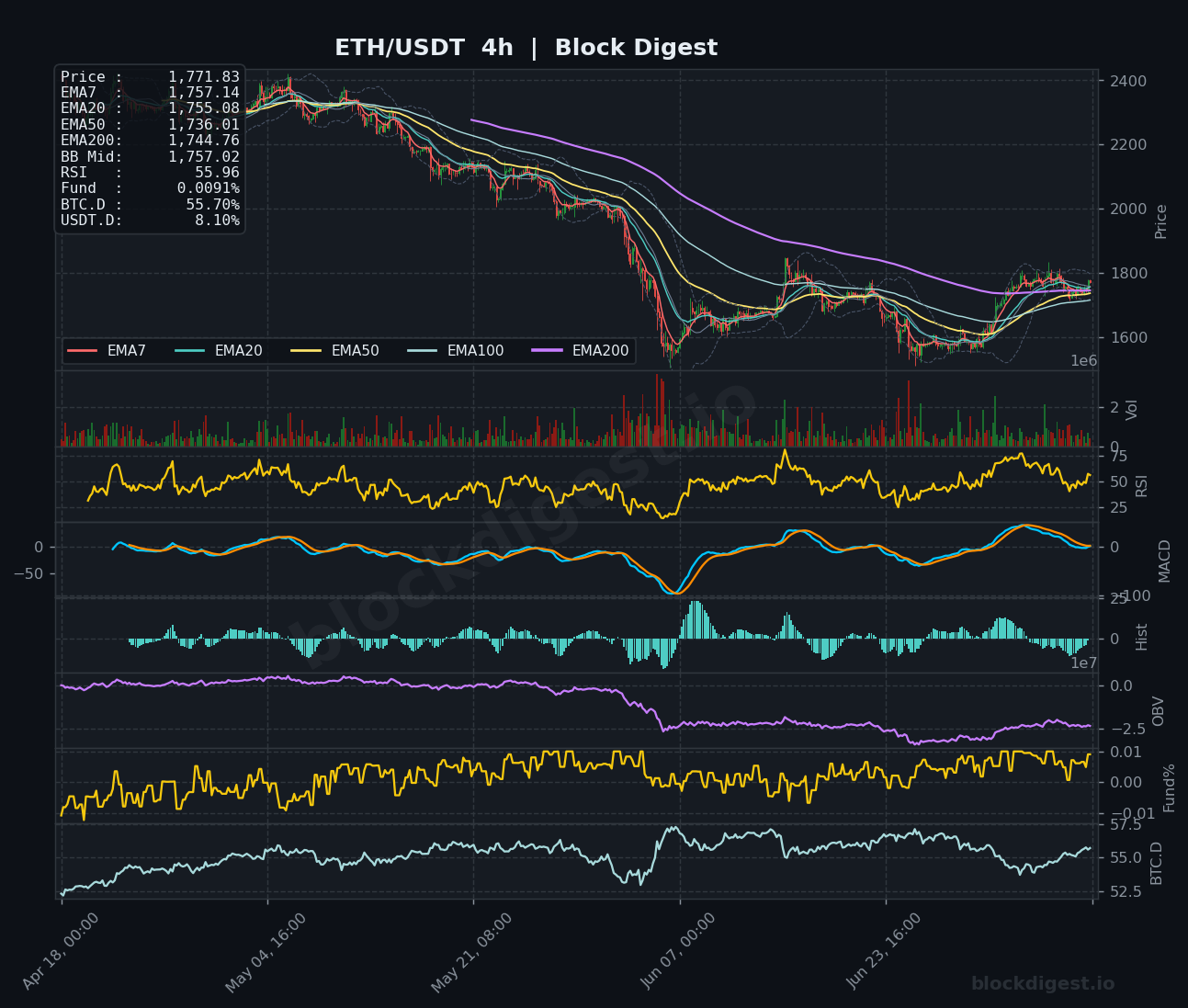Click the BTC.D 52.5 axis tick
The image size is (1188, 1008).
point(1125,892)
